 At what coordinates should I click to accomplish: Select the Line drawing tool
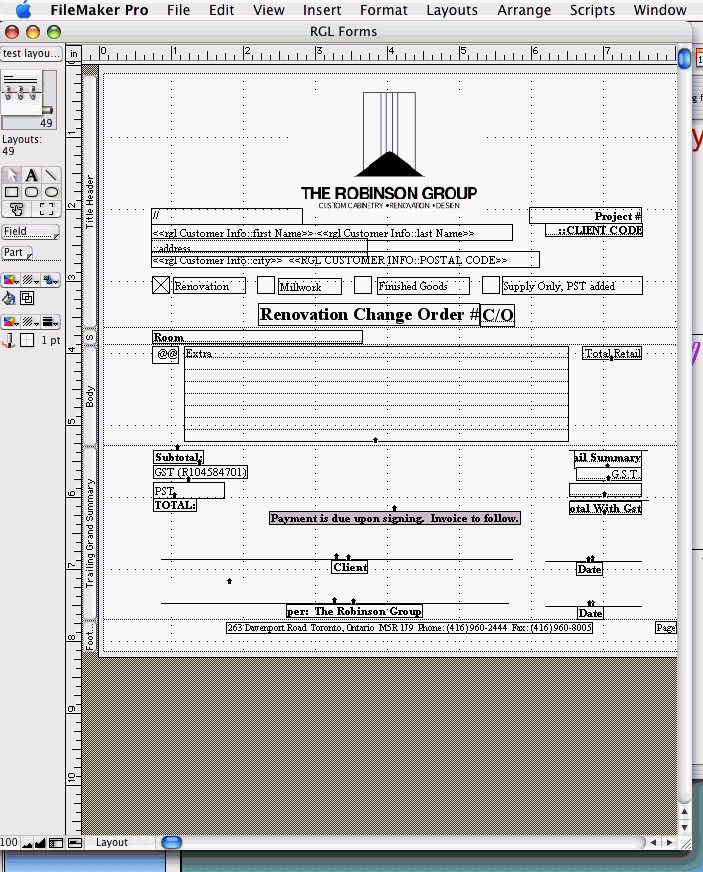pyautogui.click(x=51, y=175)
